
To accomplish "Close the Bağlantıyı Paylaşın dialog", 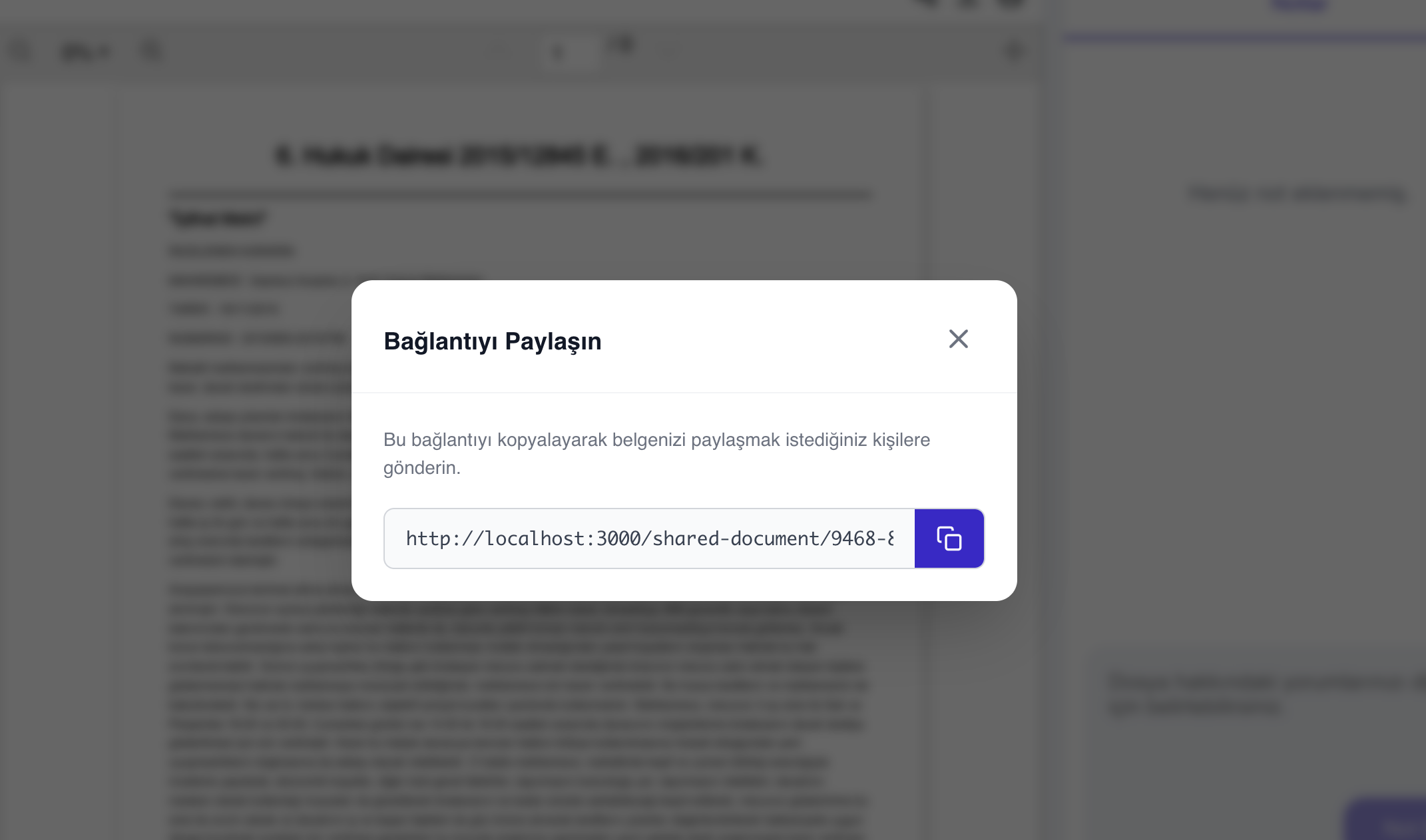I will 958,339.
